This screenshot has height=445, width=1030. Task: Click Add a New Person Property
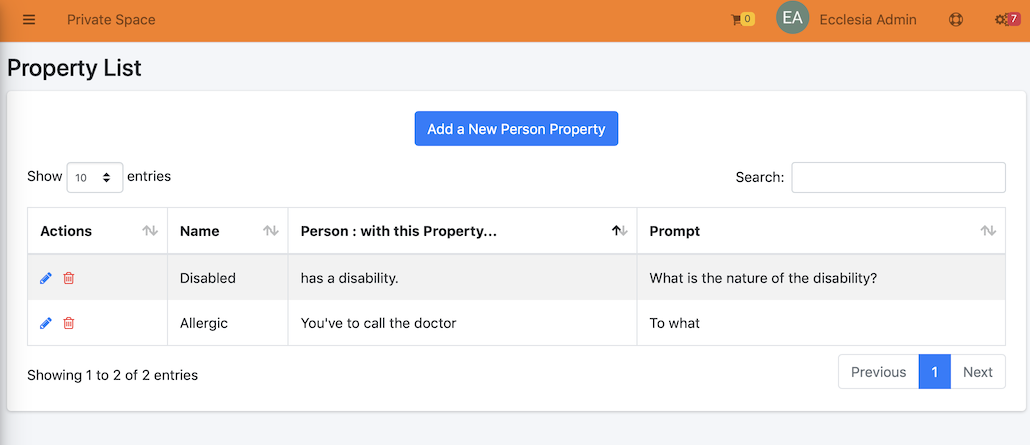pyautogui.click(x=516, y=129)
